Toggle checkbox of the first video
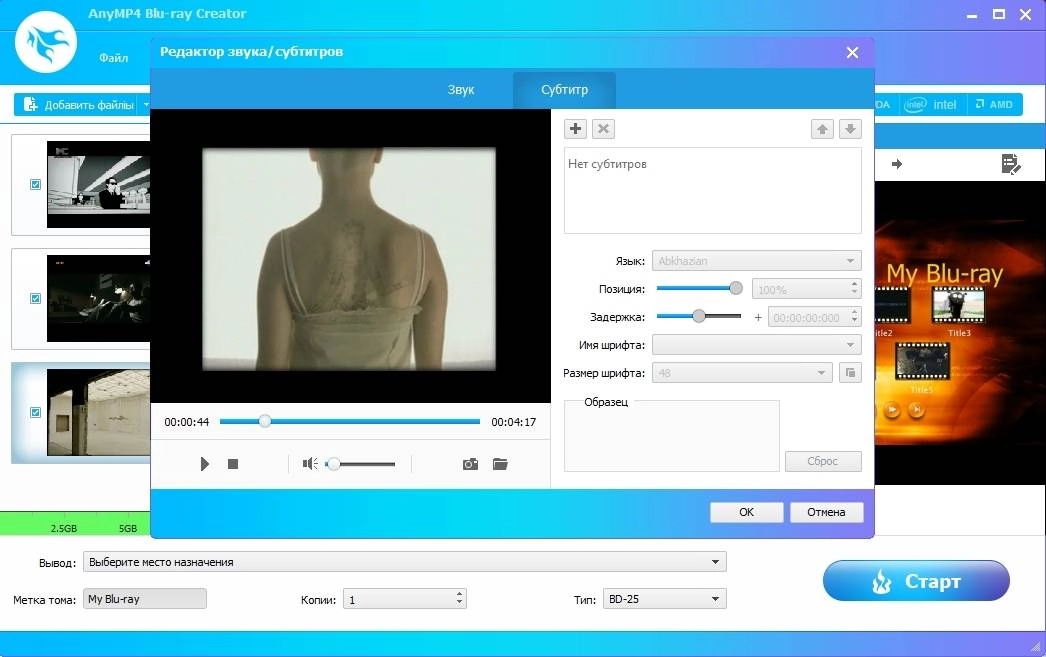Screen dimensions: 1046x657 pyautogui.click(x=35, y=185)
